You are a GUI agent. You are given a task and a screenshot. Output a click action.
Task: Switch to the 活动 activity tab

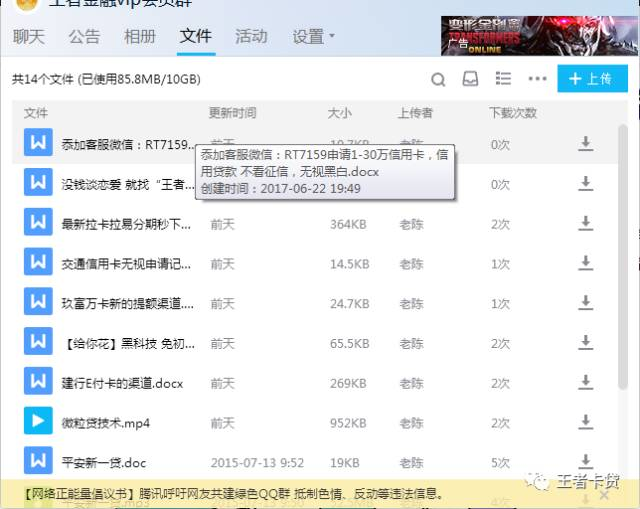coord(251,37)
